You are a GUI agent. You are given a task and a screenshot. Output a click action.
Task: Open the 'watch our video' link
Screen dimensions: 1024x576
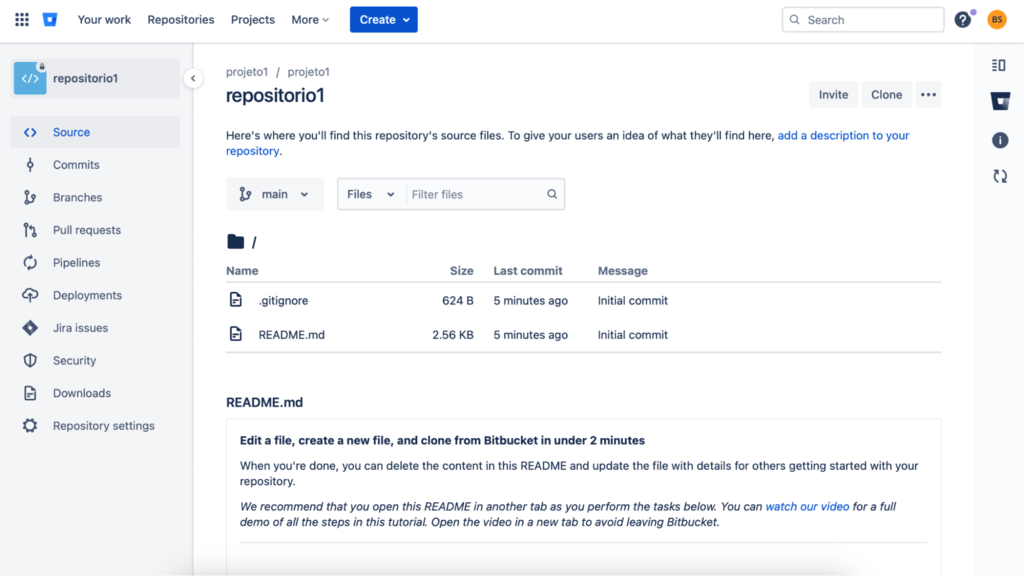(807, 506)
